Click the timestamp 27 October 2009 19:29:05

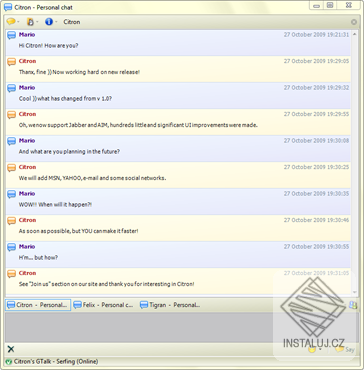[x=316, y=61]
